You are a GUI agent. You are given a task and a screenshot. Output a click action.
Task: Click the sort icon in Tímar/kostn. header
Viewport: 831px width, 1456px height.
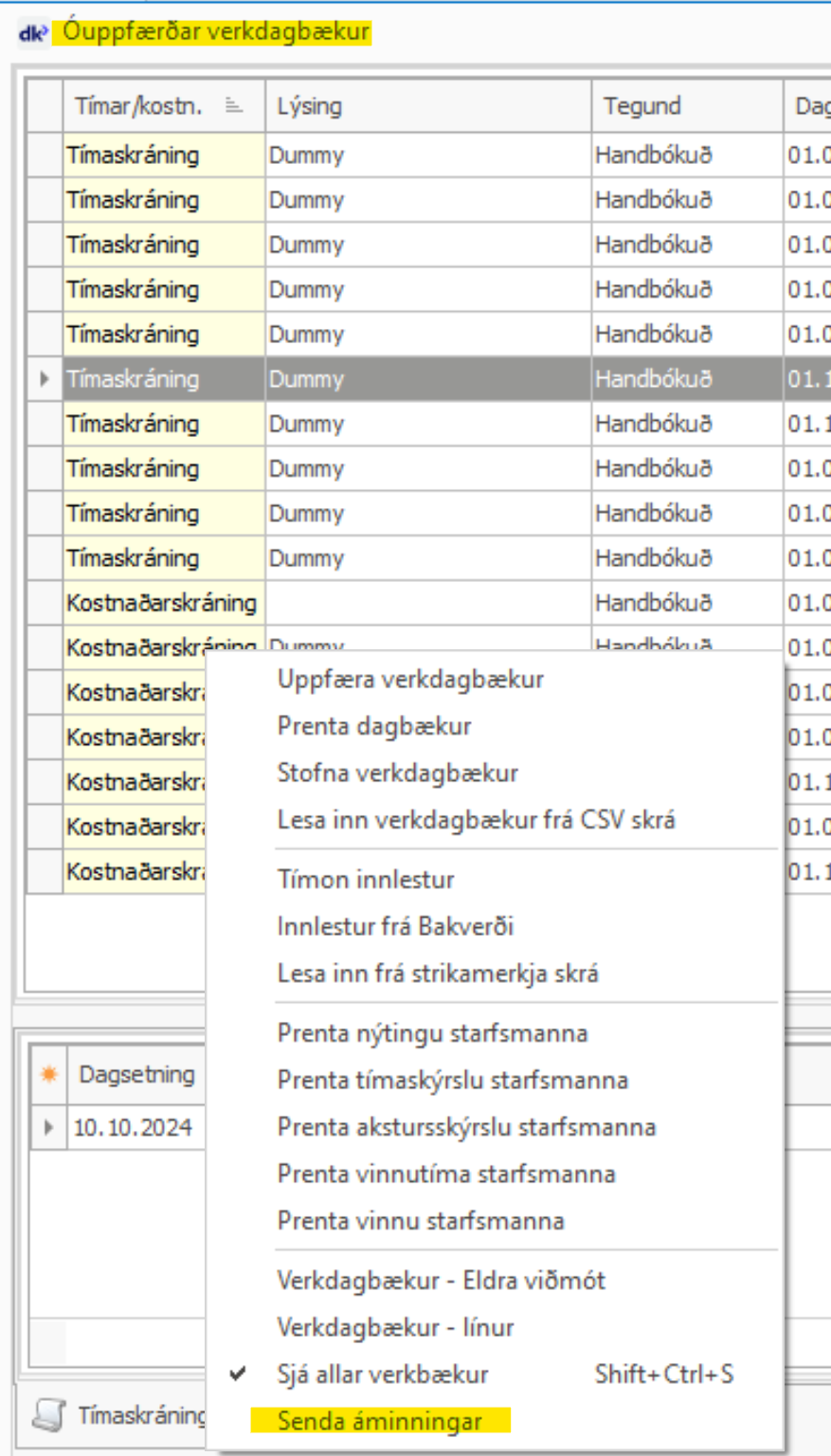234,106
